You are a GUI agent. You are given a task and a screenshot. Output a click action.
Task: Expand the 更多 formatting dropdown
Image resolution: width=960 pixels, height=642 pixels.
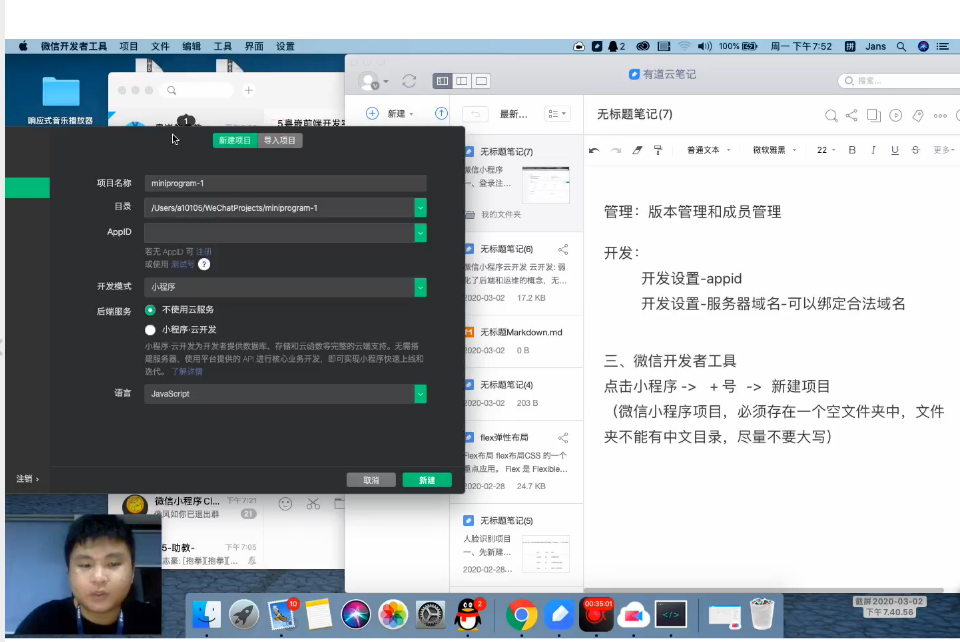click(x=943, y=150)
